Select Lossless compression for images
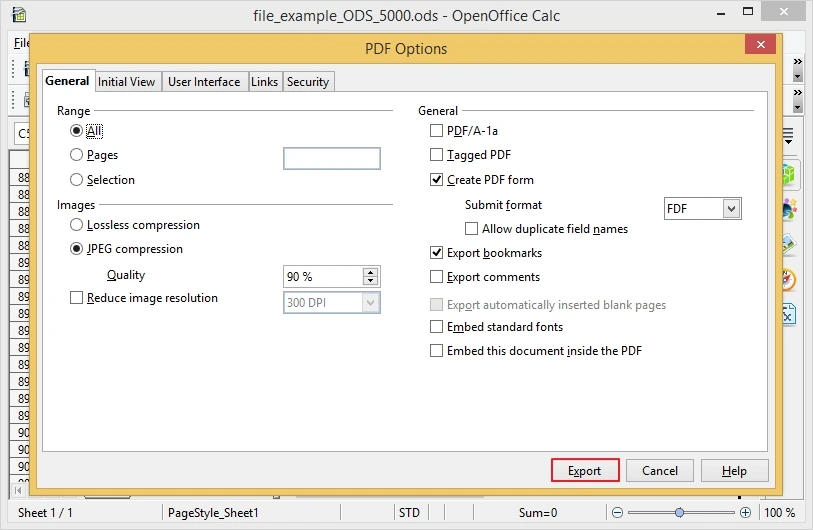Image resolution: width=813 pixels, height=530 pixels. pos(76,225)
